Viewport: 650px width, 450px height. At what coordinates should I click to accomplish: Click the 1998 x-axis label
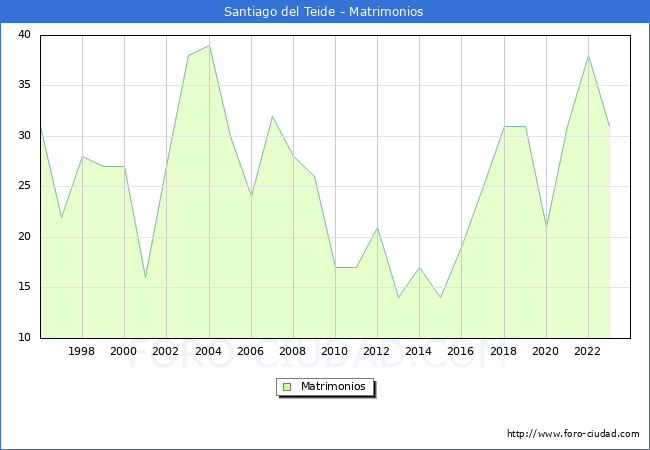click(82, 352)
